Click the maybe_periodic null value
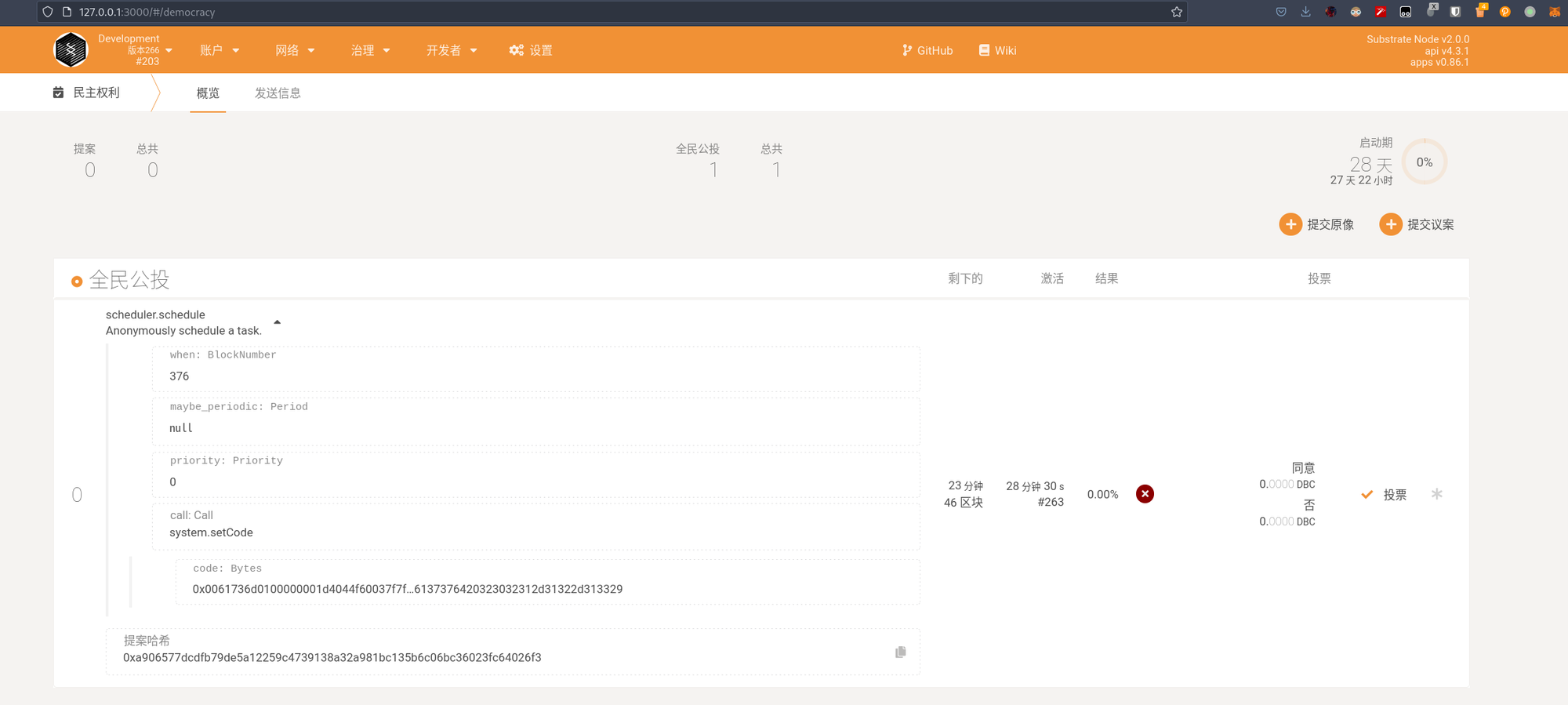This screenshot has height=705, width=1568. point(181,428)
